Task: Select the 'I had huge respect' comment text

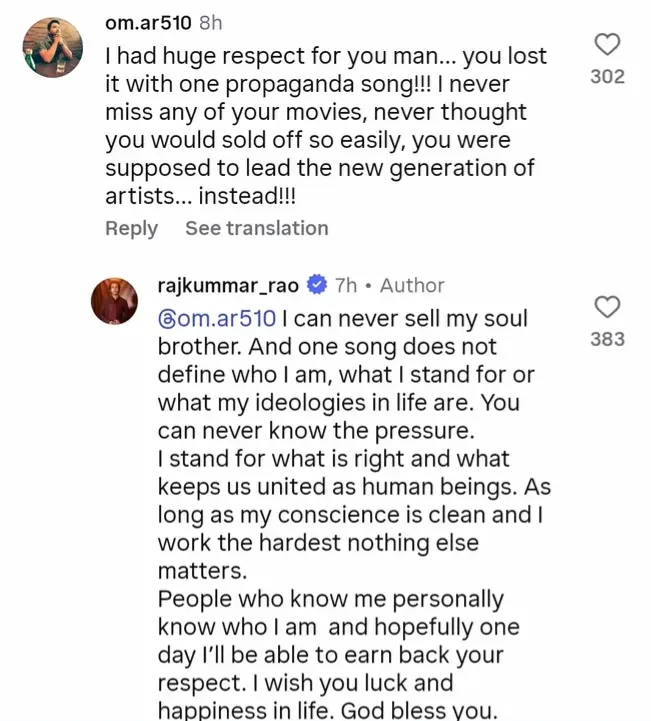Action: [326, 126]
